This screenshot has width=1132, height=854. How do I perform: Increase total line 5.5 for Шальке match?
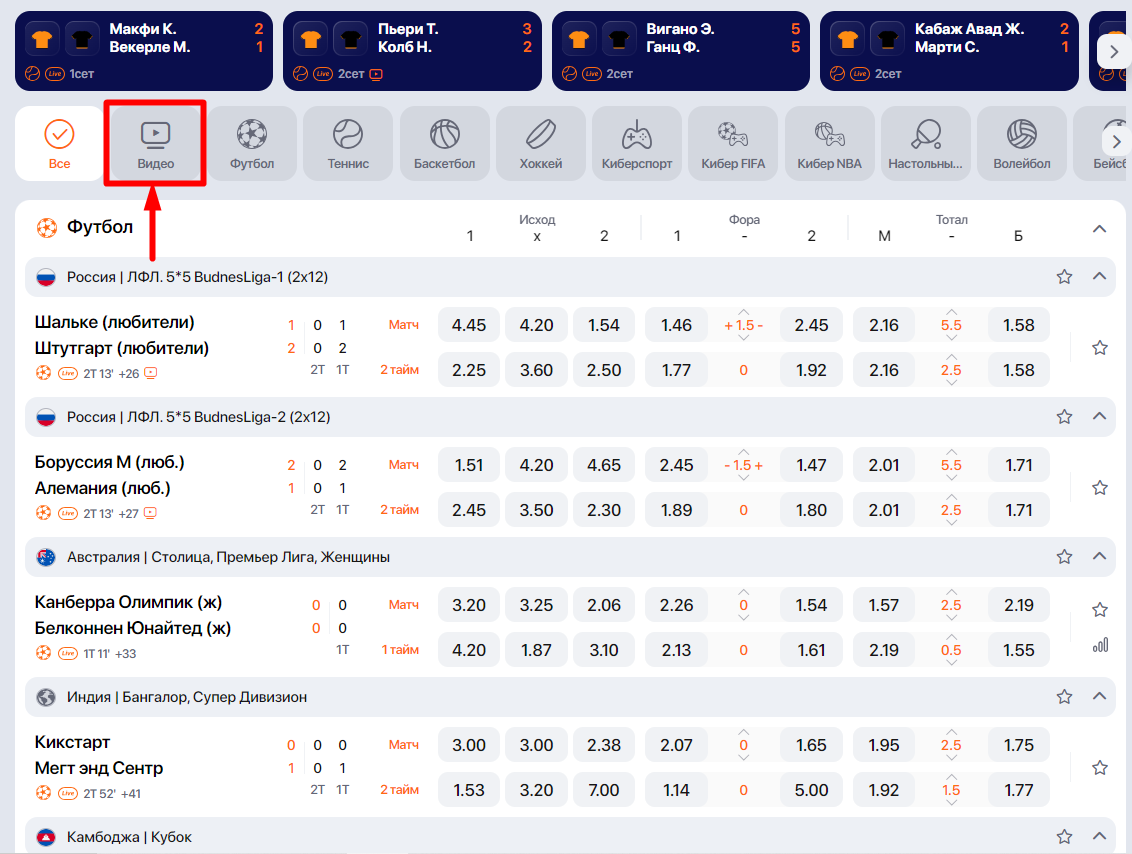(951, 311)
